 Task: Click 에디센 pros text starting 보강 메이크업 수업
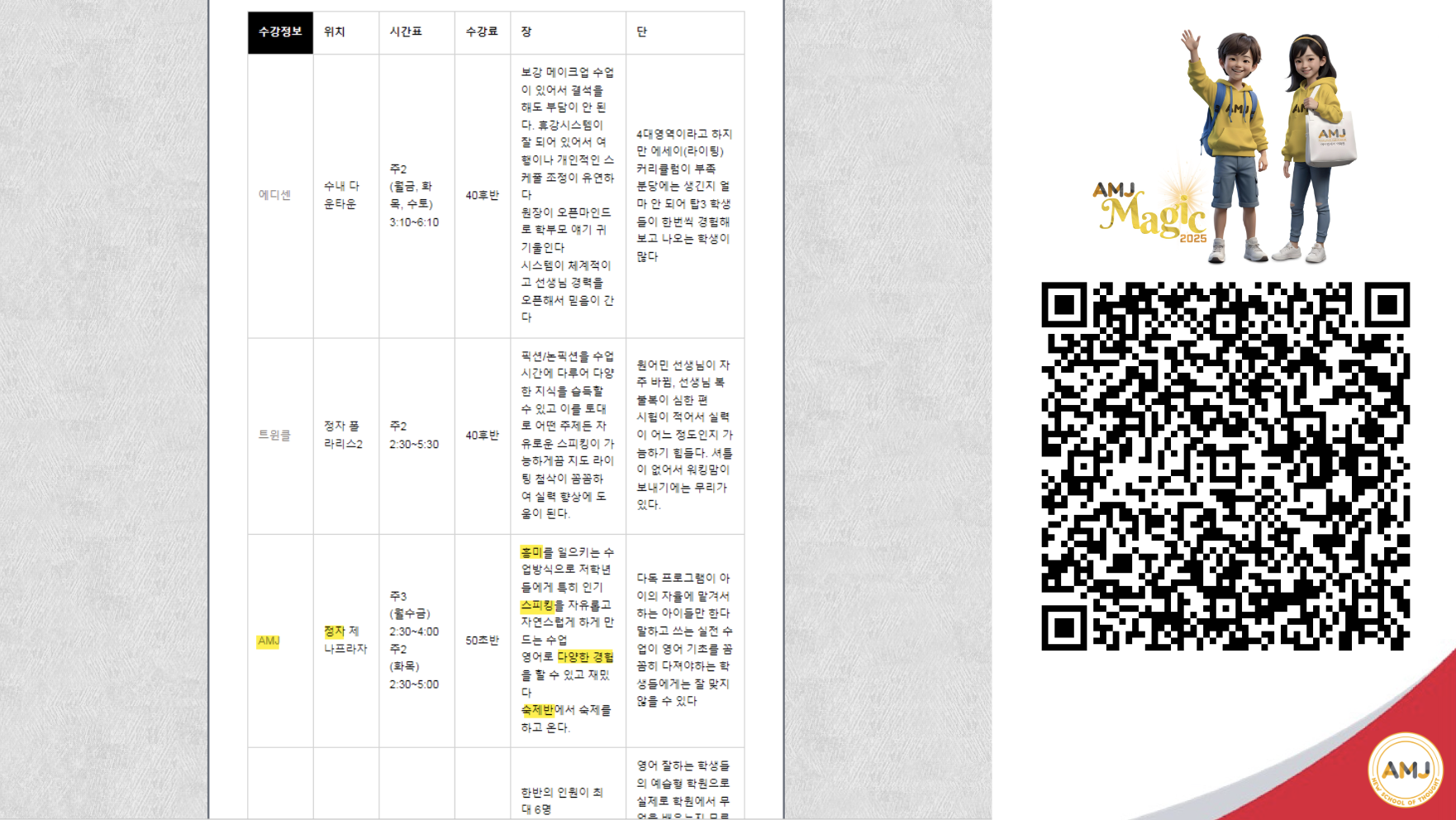[568, 195]
